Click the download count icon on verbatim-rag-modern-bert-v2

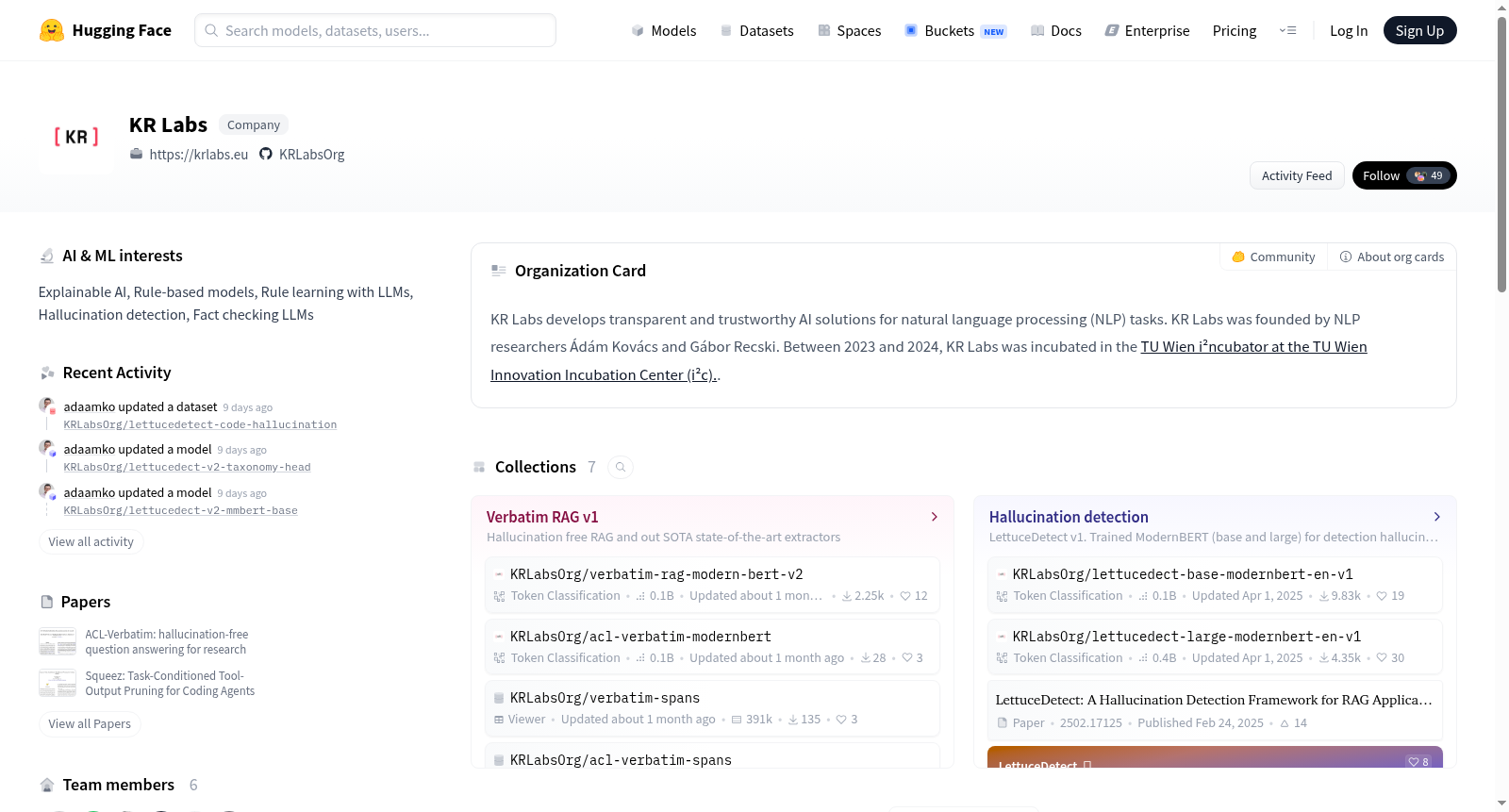click(847, 596)
